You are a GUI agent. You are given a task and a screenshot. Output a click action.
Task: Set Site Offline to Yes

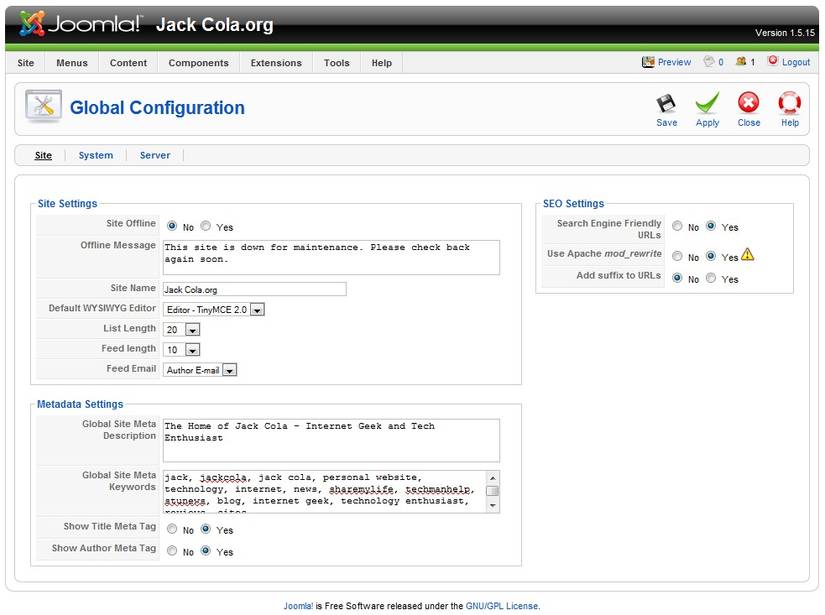click(206, 226)
